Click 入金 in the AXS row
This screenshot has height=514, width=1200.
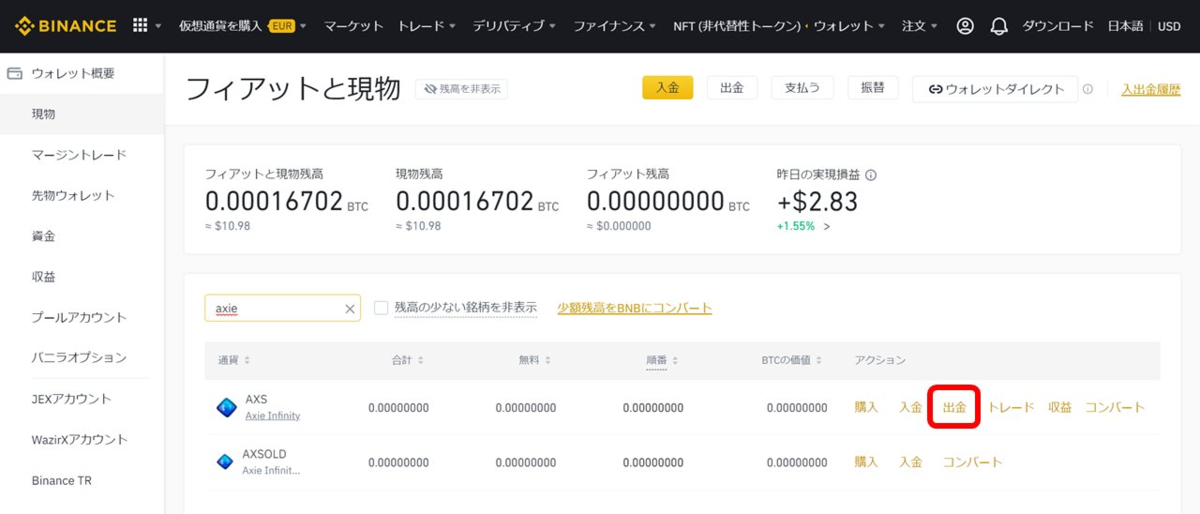tap(910, 407)
